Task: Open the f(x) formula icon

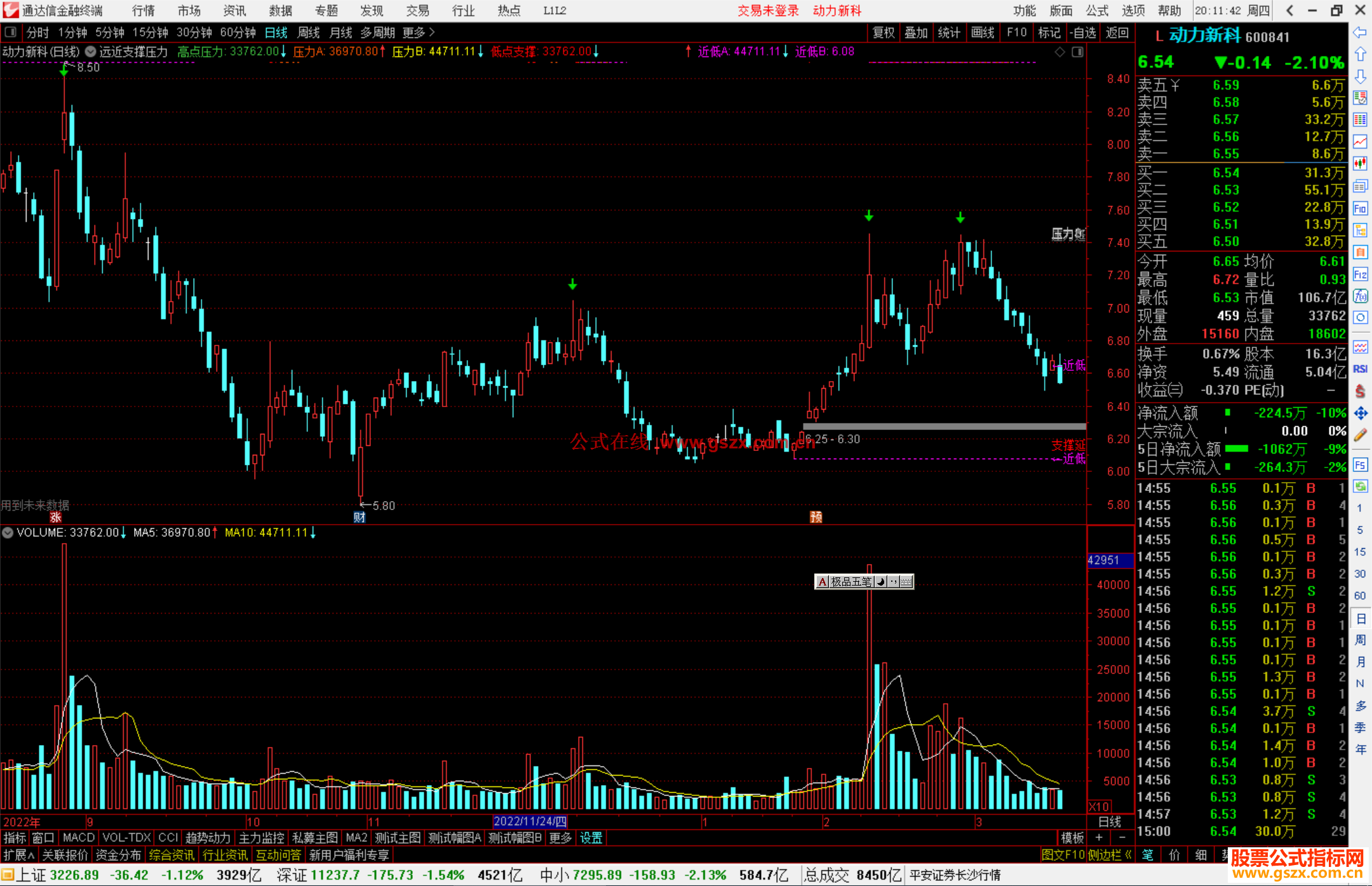Action: 1360,296
